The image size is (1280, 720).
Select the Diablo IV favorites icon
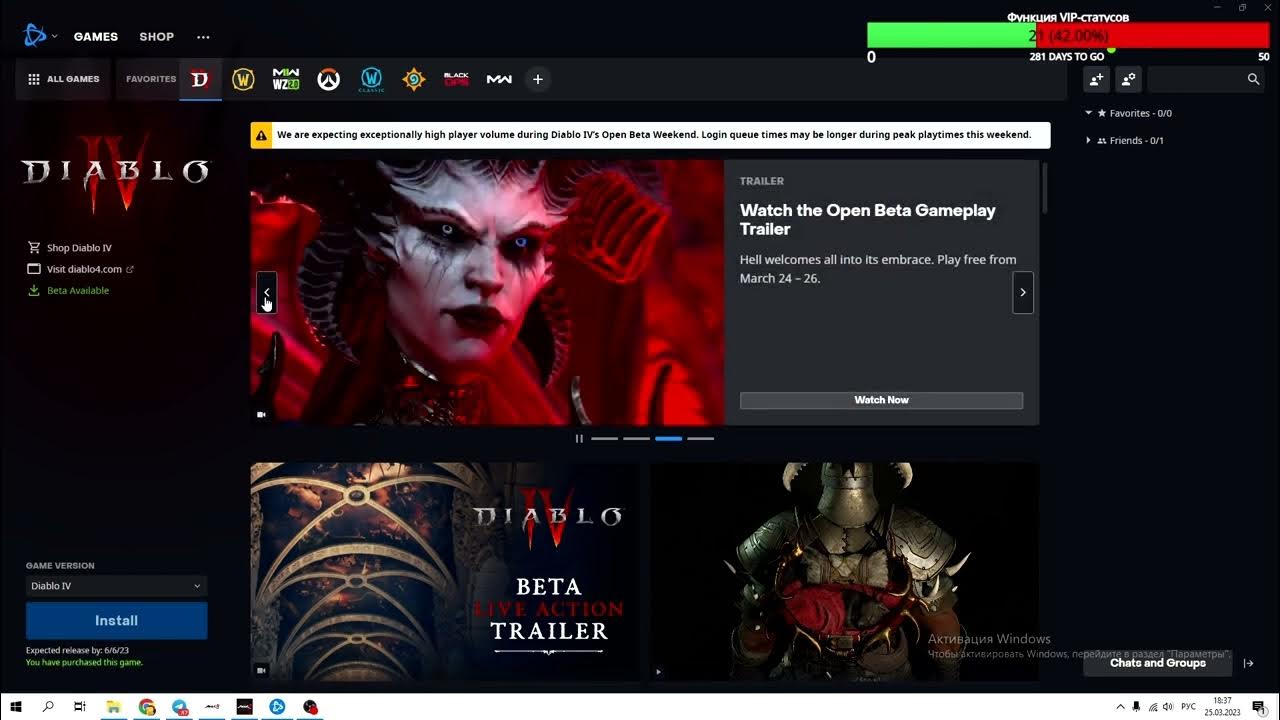tap(200, 79)
